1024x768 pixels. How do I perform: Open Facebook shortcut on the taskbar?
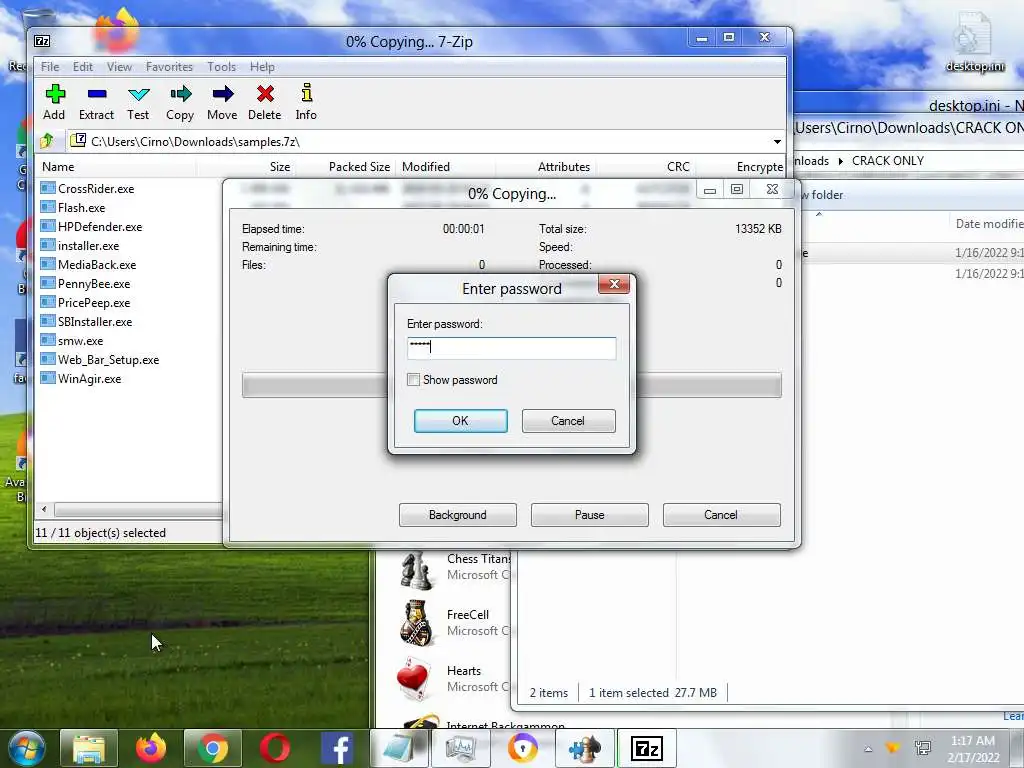coord(337,748)
